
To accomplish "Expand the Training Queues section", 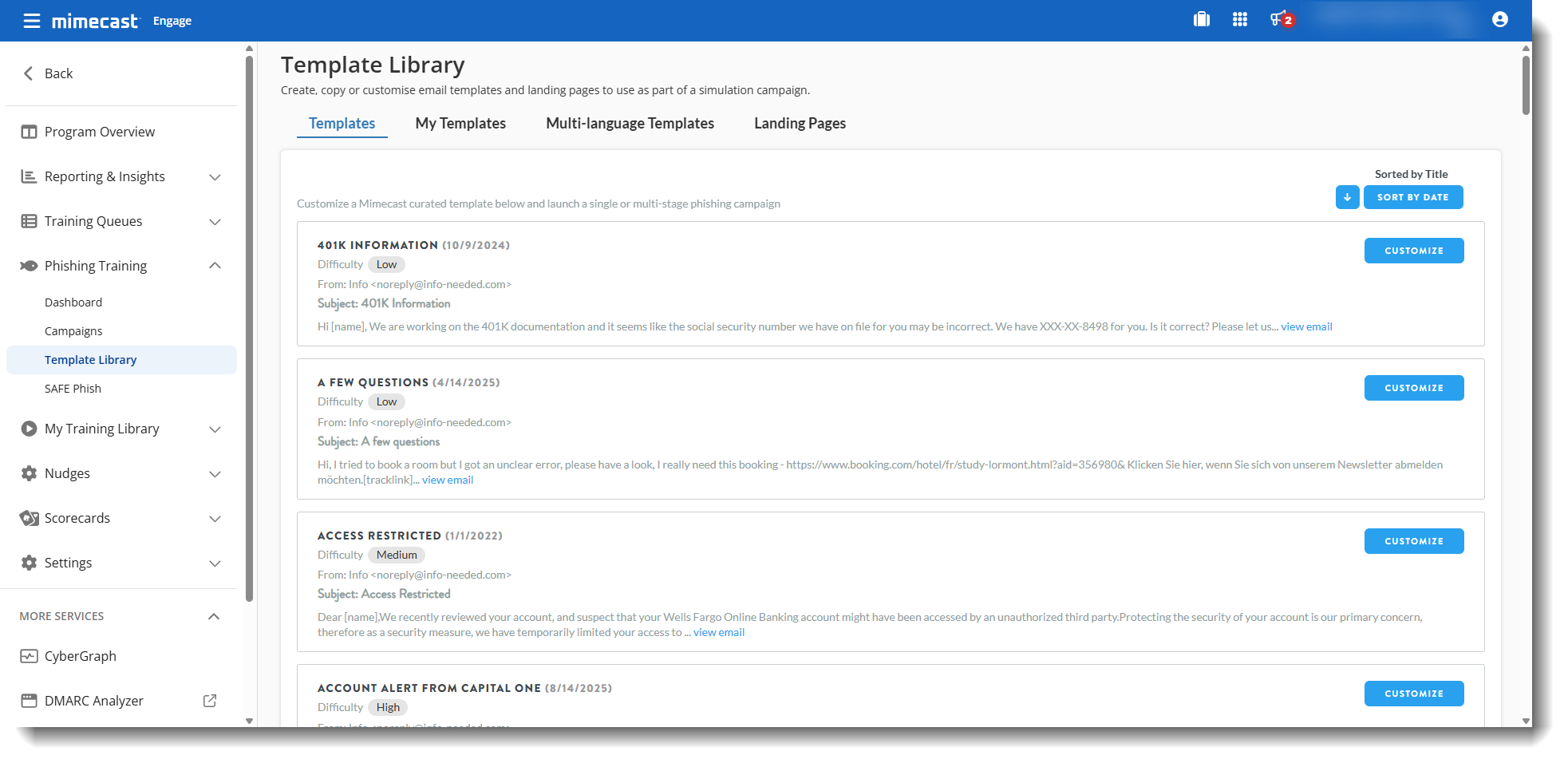I will click(x=215, y=222).
